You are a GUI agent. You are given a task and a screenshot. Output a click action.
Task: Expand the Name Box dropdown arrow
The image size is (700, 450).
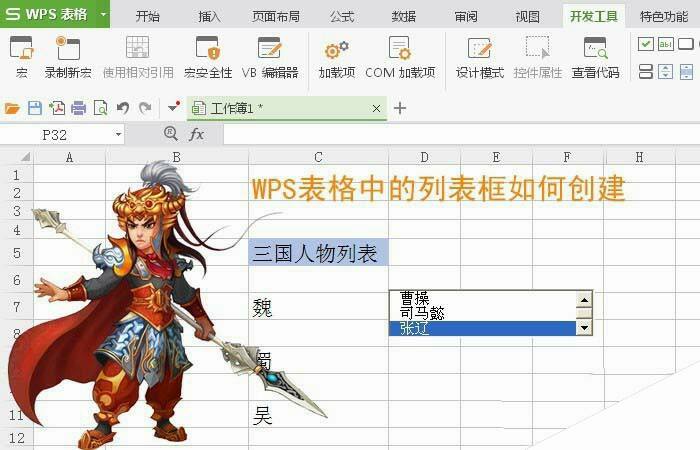click(x=118, y=134)
